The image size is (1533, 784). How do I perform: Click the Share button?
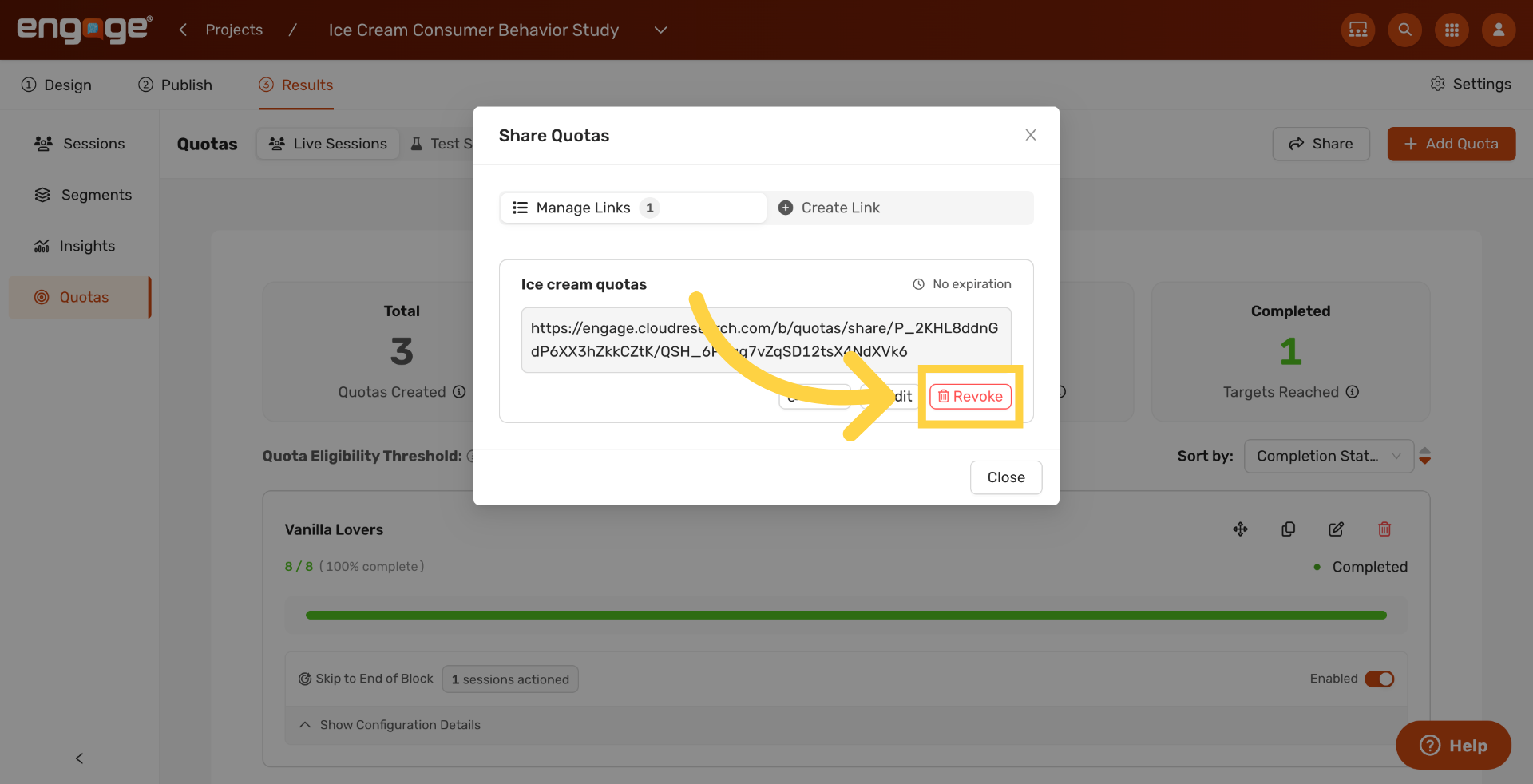point(1321,144)
